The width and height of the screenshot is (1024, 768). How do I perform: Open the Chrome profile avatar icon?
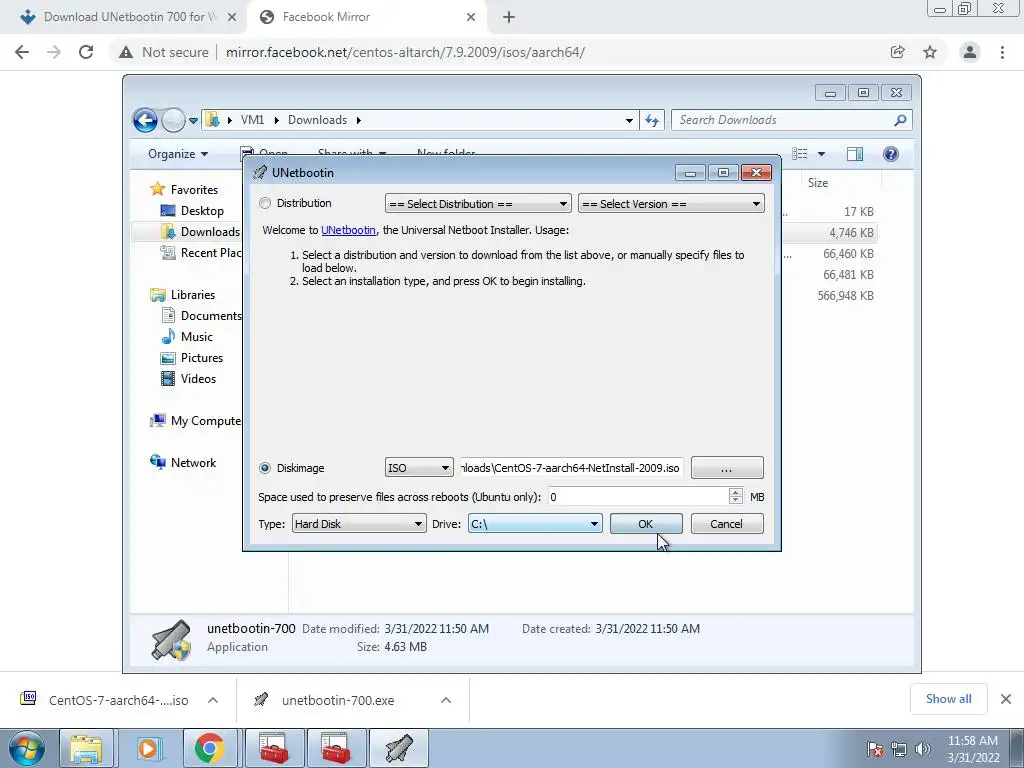click(970, 52)
